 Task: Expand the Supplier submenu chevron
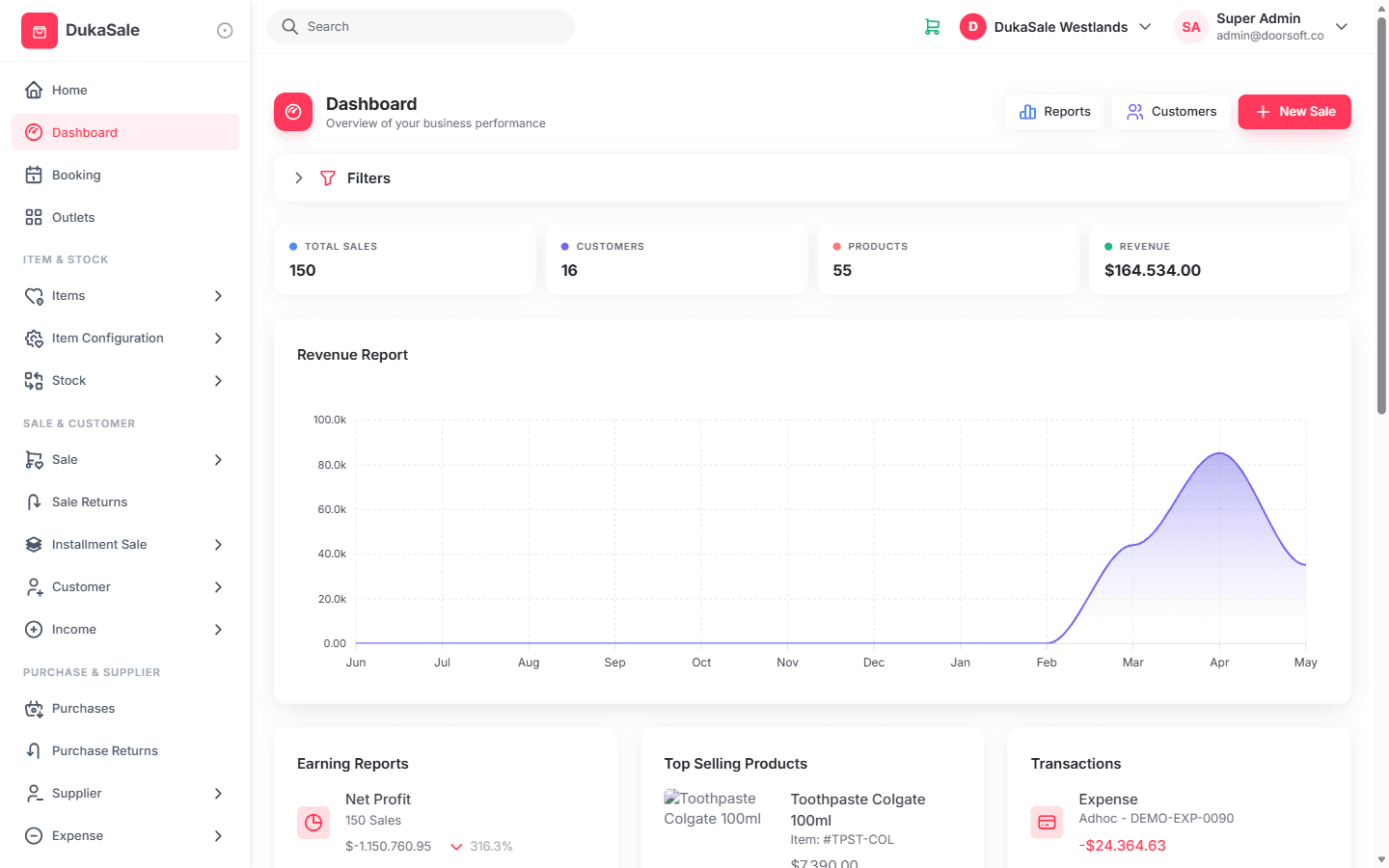(x=218, y=794)
